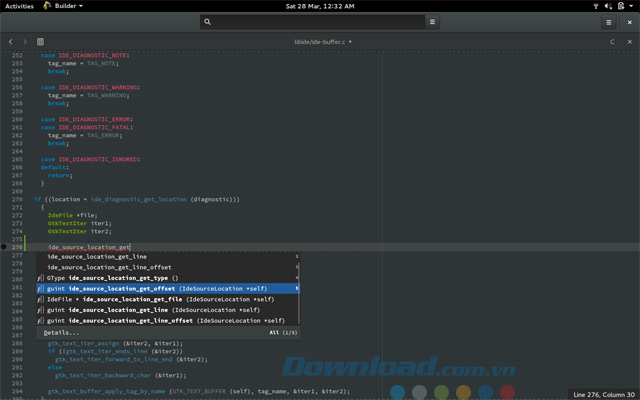The image size is (640, 400).
Task: Click the search magnifier icon in header
Action: pyautogui.click(x=207, y=21)
